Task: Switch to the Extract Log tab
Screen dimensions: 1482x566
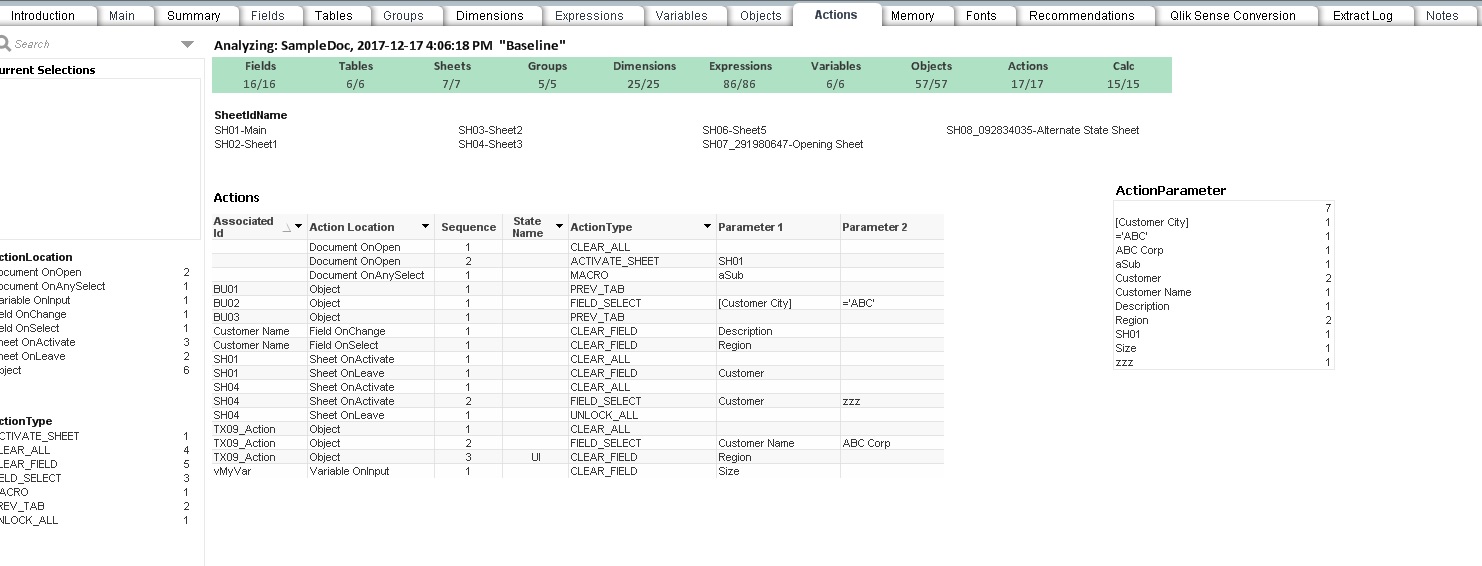Action: [1363, 15]
